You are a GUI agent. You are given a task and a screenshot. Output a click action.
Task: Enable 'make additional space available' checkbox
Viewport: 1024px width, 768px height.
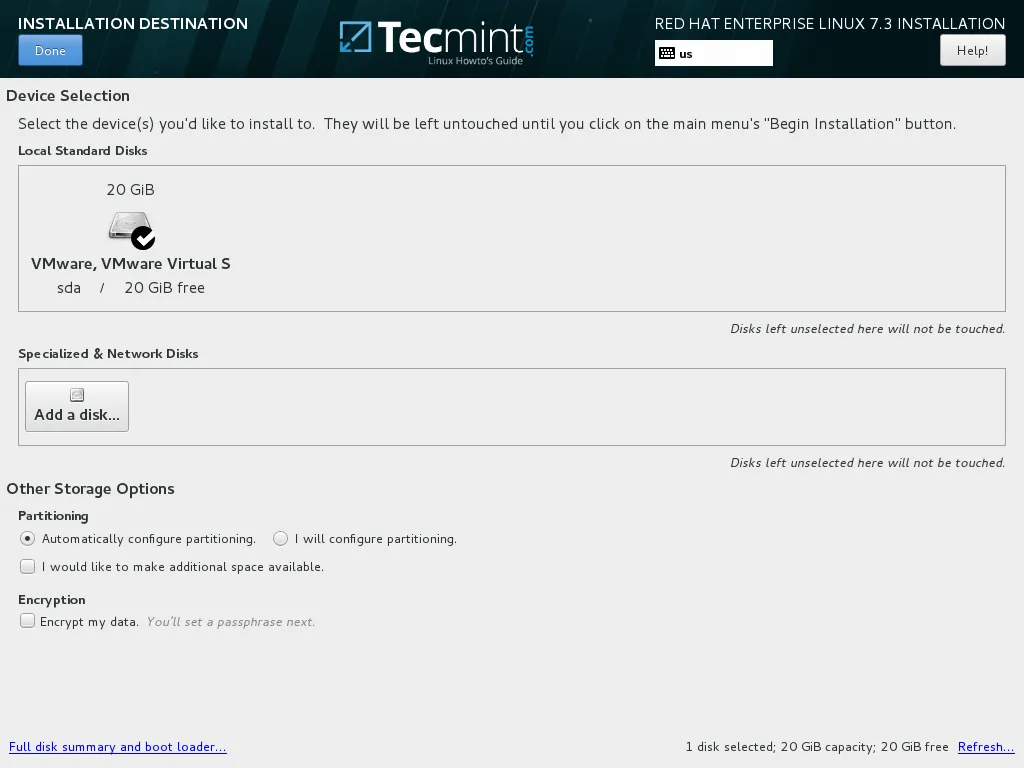[x=28, y=566]
